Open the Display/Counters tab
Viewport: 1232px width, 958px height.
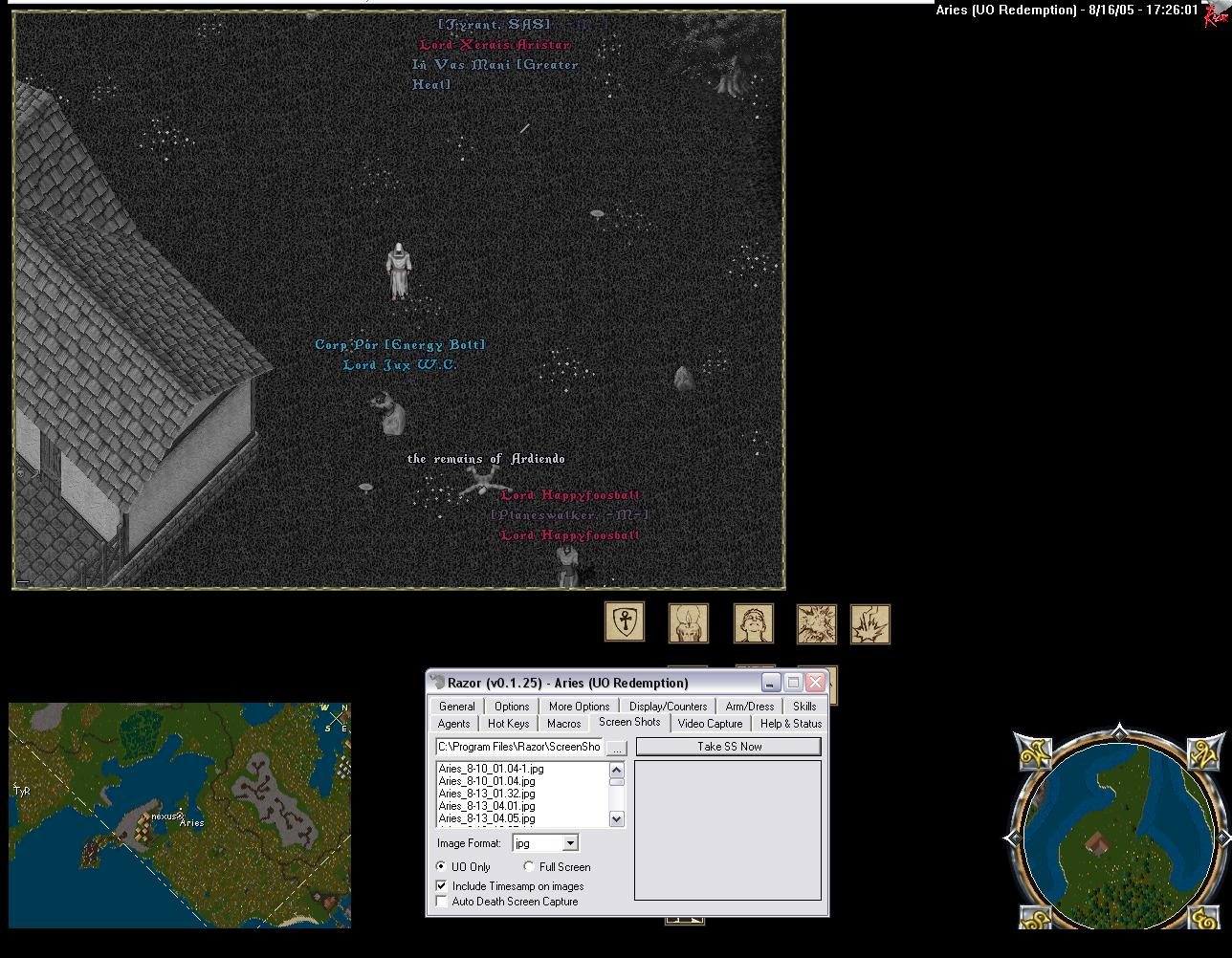(668, 707)
